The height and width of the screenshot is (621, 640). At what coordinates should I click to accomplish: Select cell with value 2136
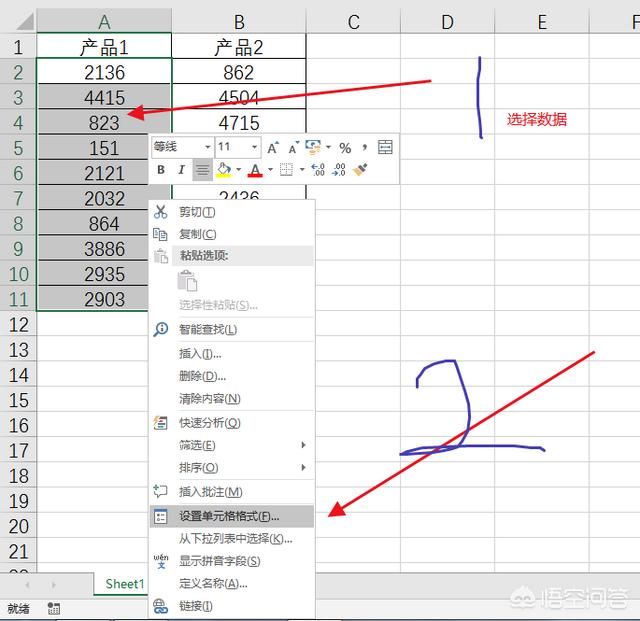coord(104,72)
